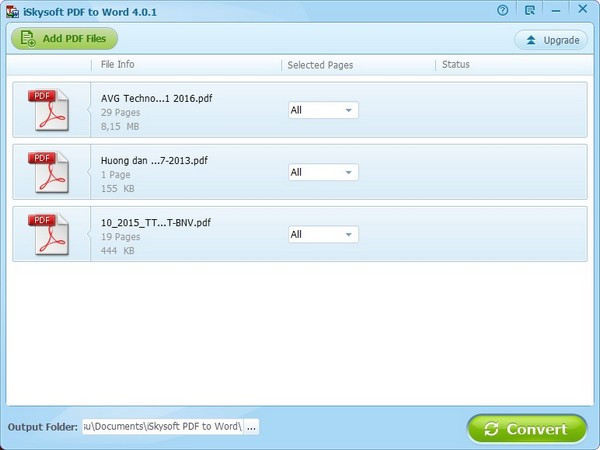Open pages dropdown for 10_2015_TT file
The height and width of the screenshot is (450, 600).
(x=322, y=234)
